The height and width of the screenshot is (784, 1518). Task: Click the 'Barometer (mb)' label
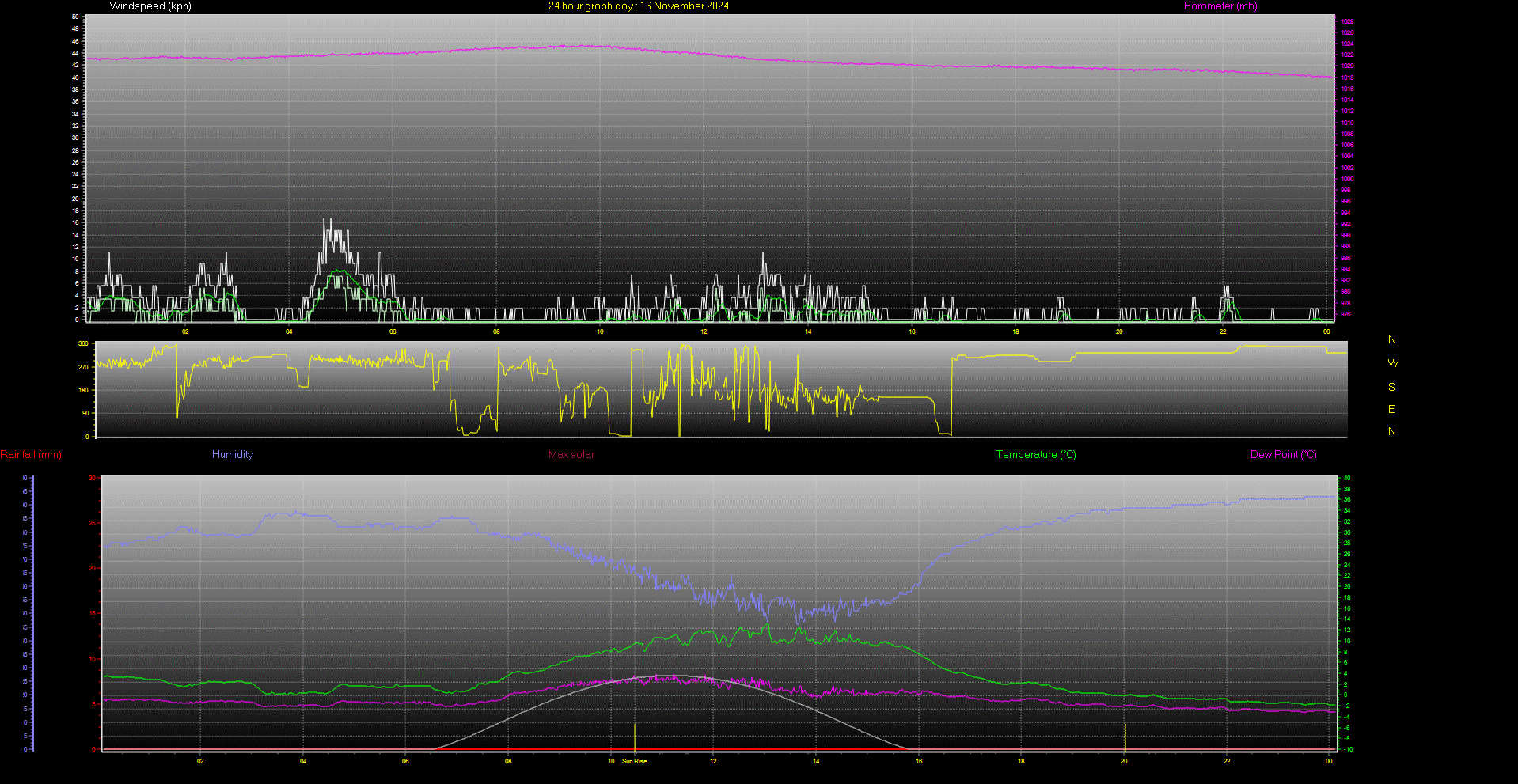coord(1220,6)
